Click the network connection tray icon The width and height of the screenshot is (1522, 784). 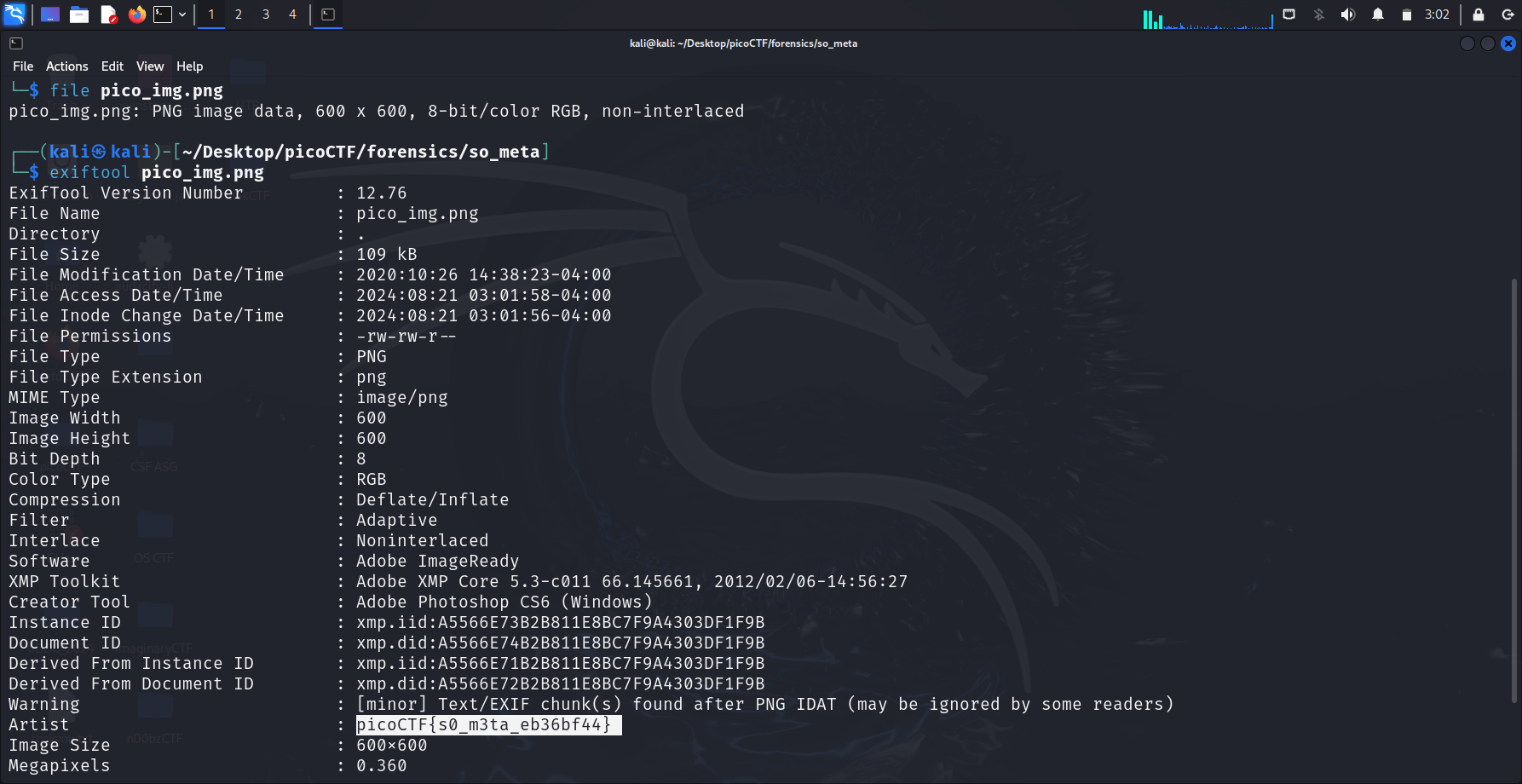[1289, 14]
